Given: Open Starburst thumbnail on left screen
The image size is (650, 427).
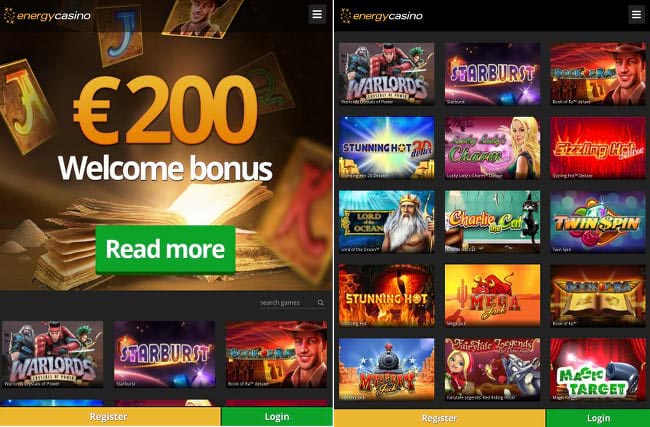Looking at the screenshot, I should 165,354.
